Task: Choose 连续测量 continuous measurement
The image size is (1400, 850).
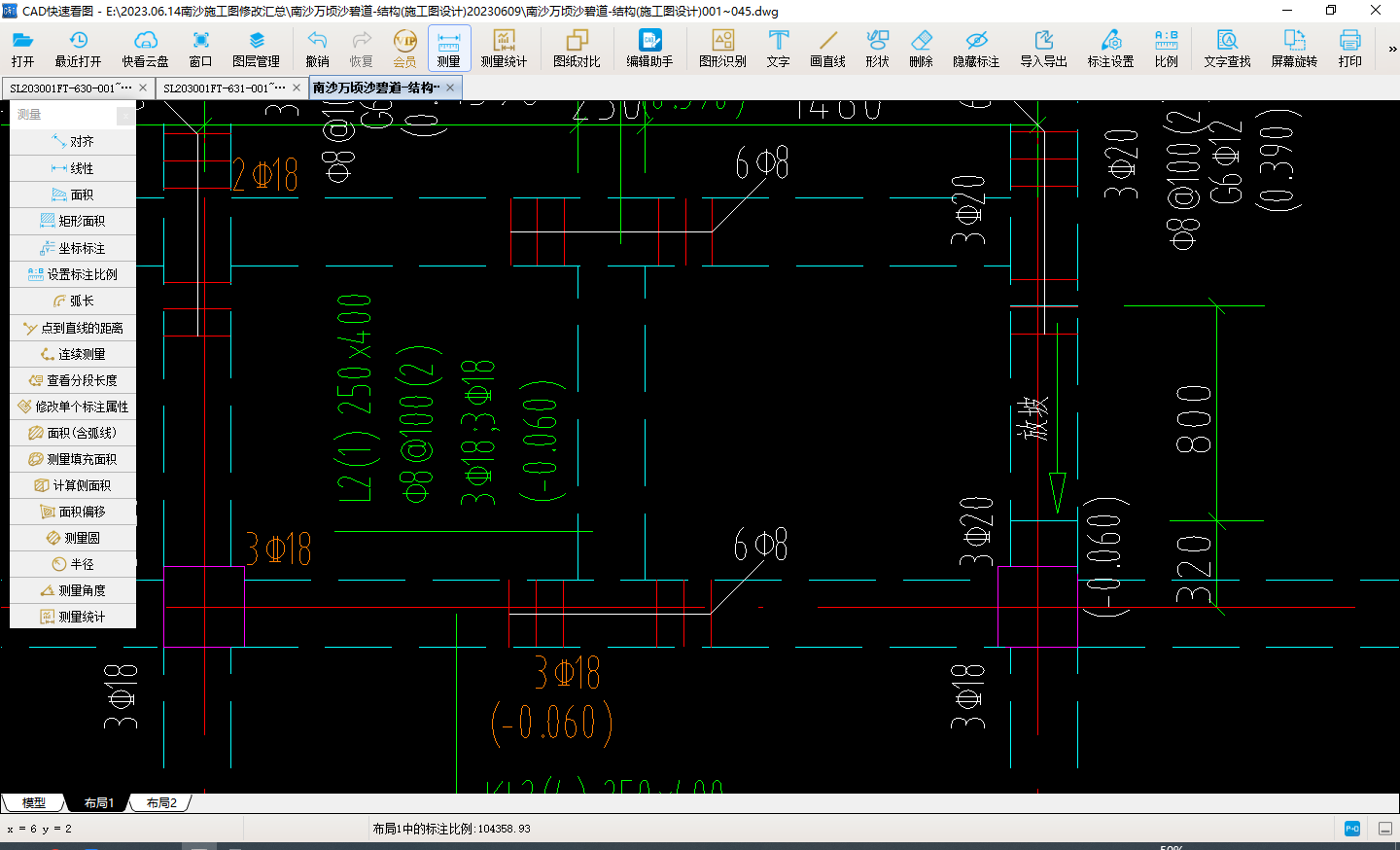Action: click(x=73, y=354)
